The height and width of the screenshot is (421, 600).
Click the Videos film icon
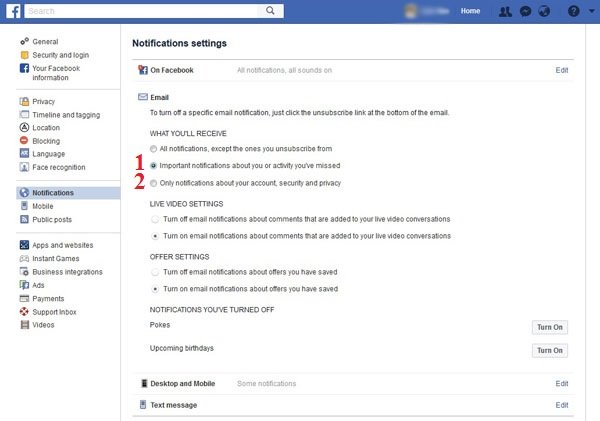coord(24,325)
